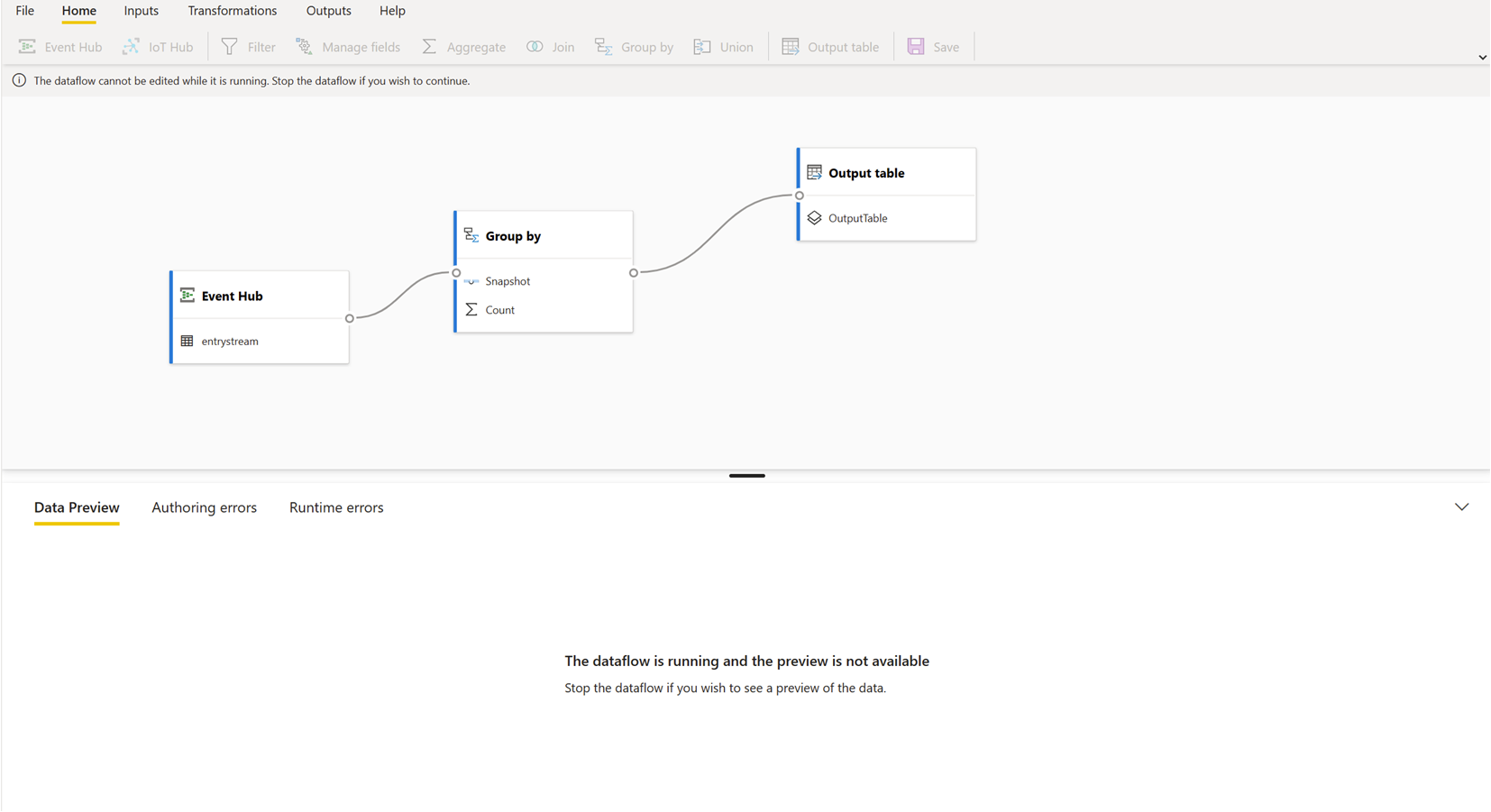The image size is (1491, 812).
Task: Click the OutputTable entry in Output table node
Action: pos(857,217)
